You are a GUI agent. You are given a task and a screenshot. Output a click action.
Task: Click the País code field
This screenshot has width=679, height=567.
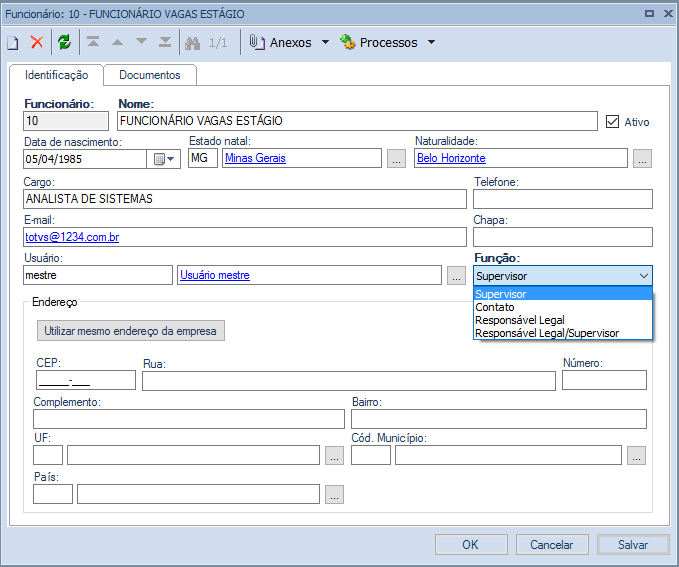(x=53, y=494)
